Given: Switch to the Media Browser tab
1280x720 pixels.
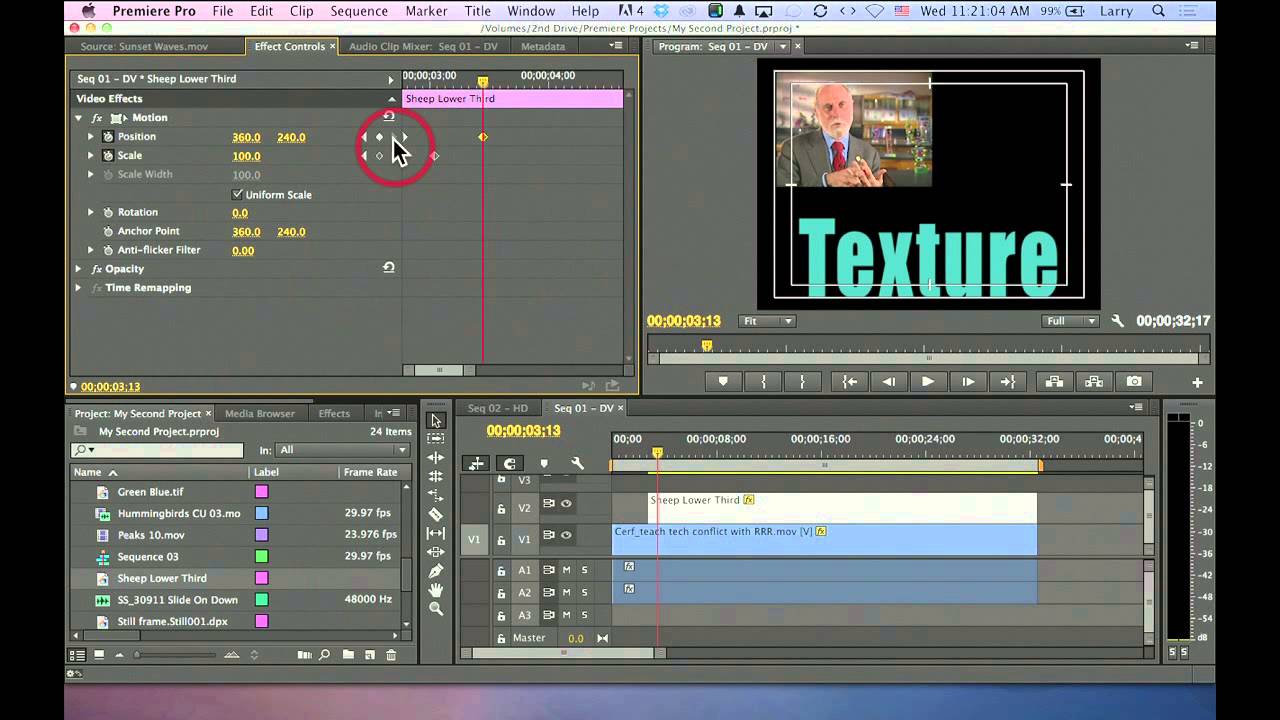Looking at the screenshot, I should pos(260,413).
